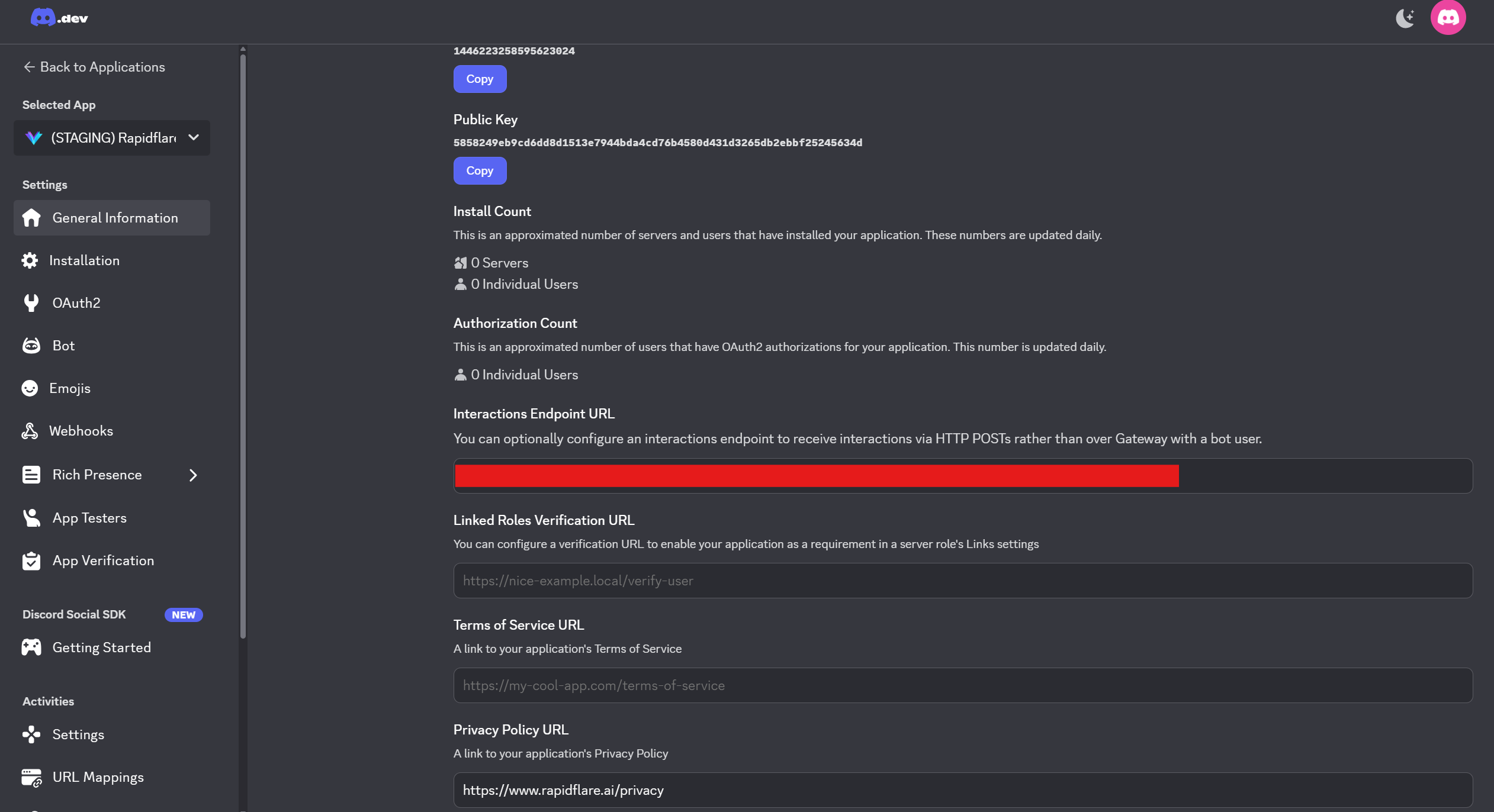Click the OAuth2 plug icon
Screen dimensions: 1494x812
pyautogui.click(x=31, y=303)
